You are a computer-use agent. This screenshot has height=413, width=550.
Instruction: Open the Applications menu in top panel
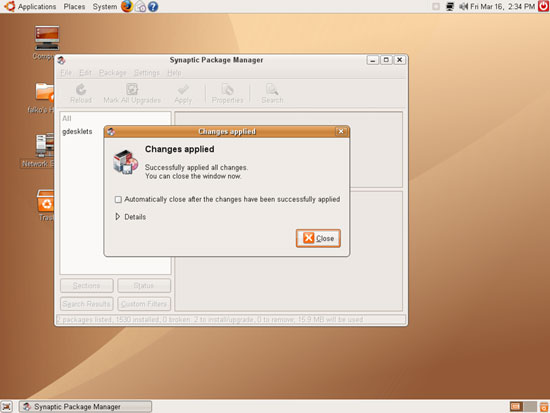(x=37, y=6)
